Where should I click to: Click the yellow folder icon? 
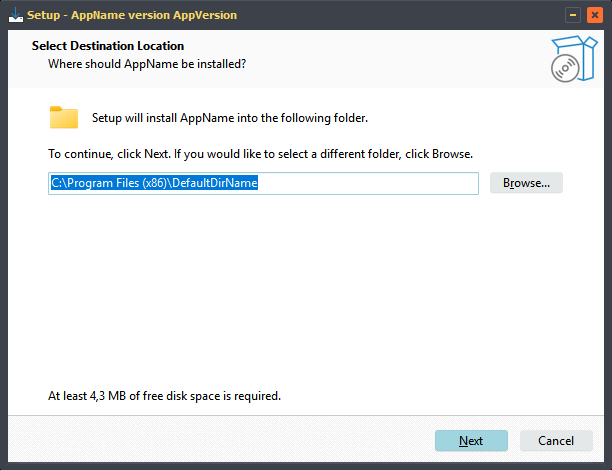coord(64,118)
